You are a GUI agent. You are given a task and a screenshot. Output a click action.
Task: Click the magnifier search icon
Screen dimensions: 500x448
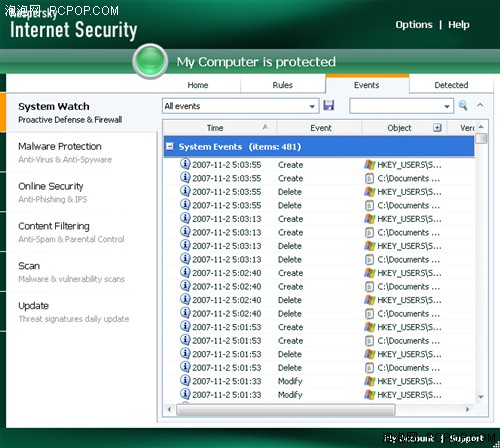point(463,105)
